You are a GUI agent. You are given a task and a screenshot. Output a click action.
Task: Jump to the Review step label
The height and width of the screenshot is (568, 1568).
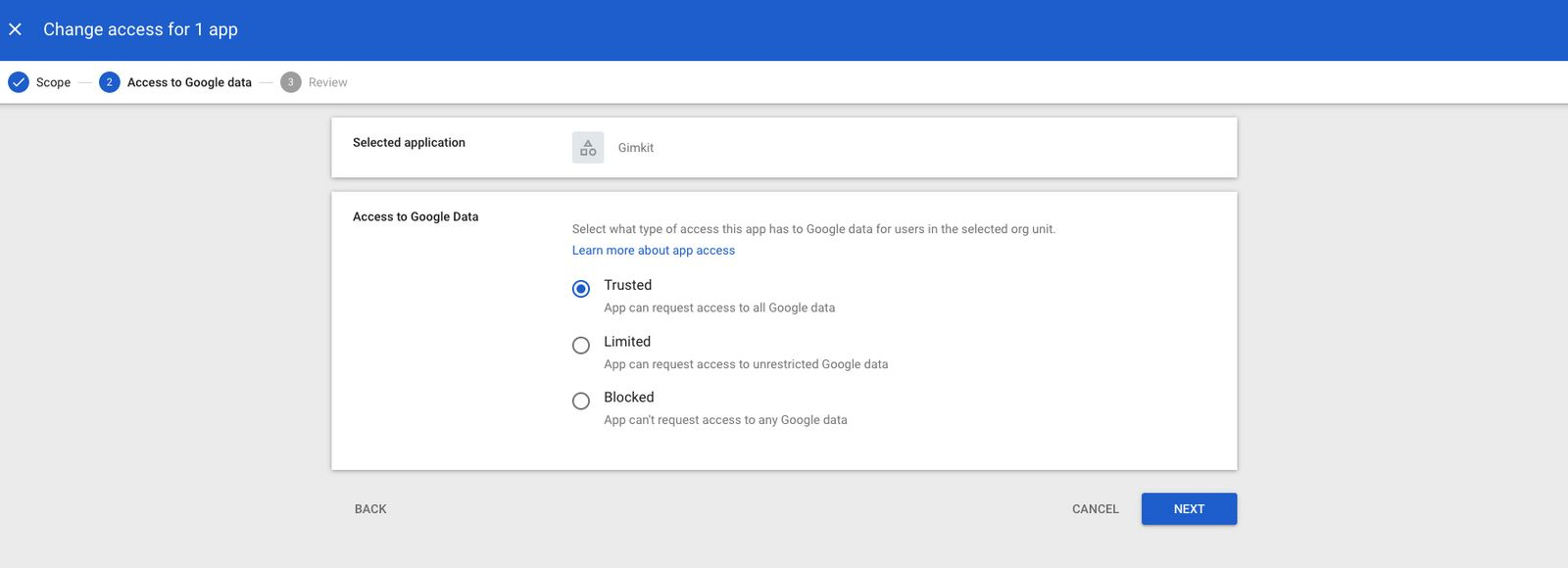tap(327, 82)
